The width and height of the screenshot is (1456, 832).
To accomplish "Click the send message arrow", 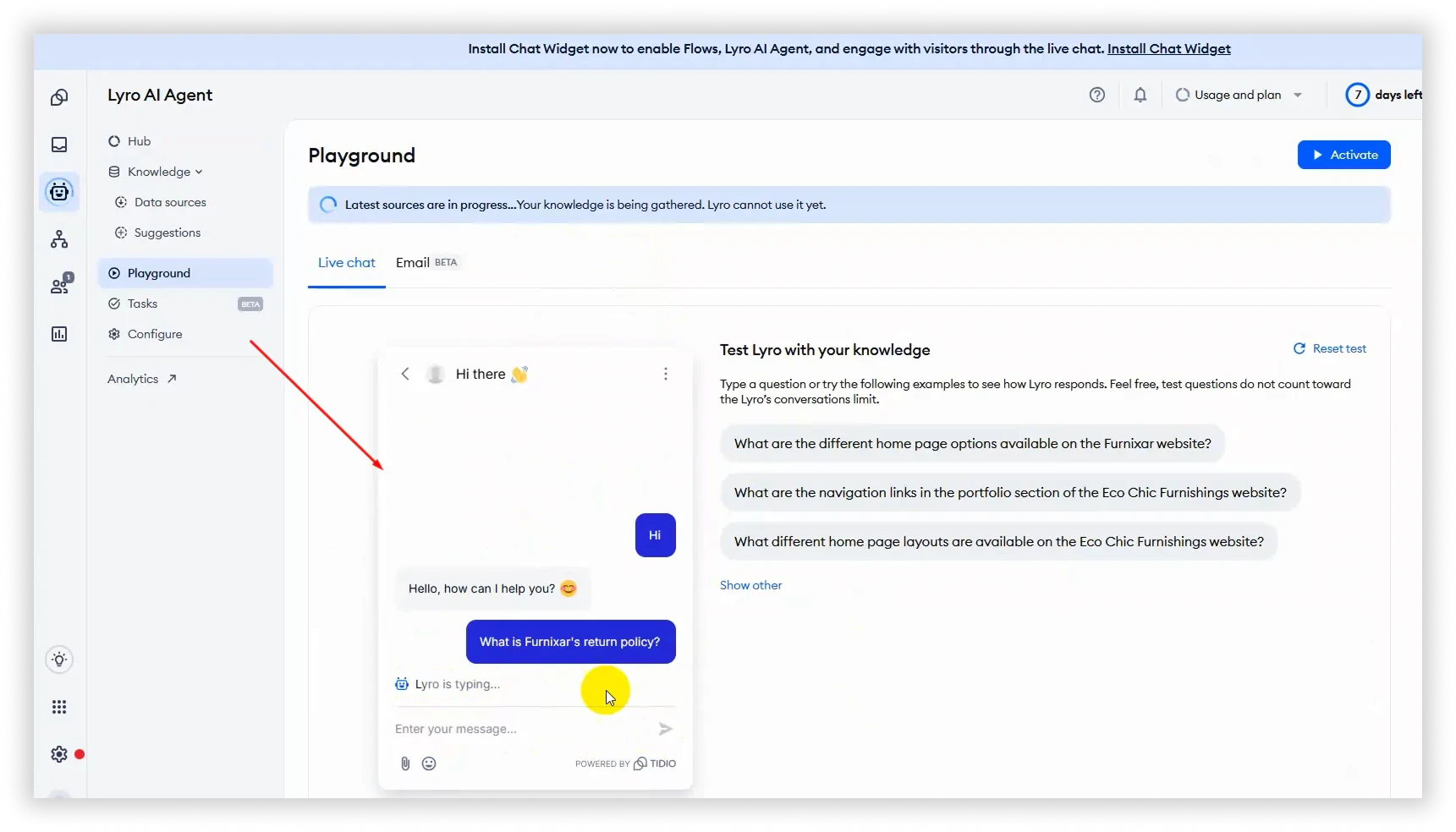I will (666, 729).
